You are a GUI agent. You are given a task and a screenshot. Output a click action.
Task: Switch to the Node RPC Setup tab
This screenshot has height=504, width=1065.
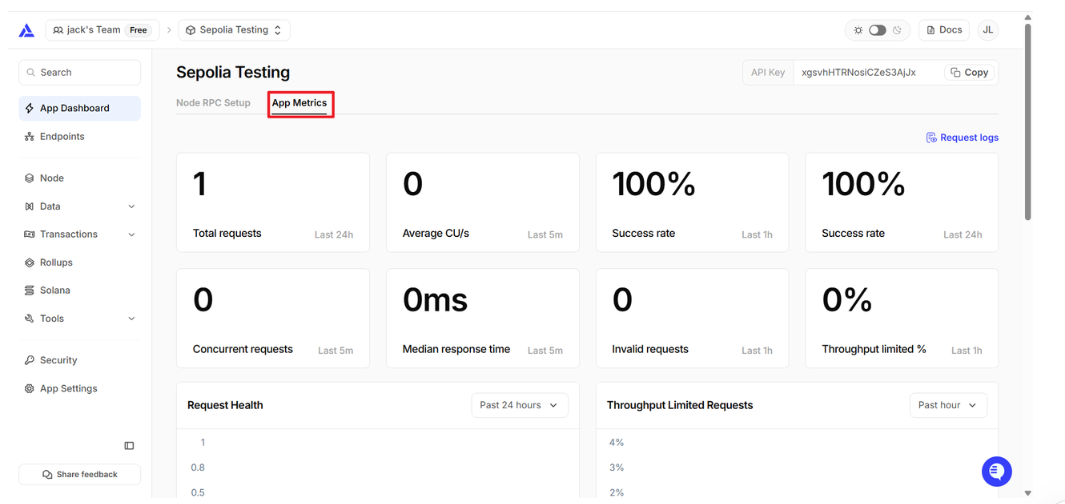tap(213, 103)
